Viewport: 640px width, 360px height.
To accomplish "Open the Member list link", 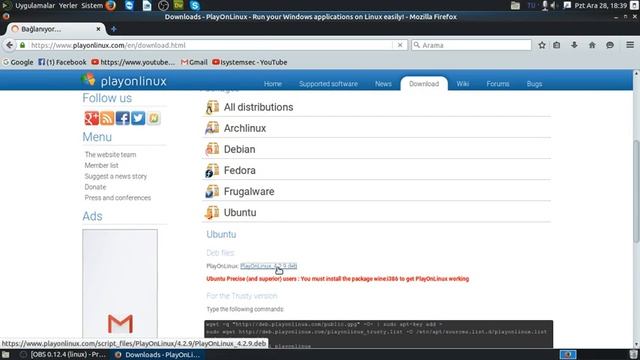I will (101, 165).
